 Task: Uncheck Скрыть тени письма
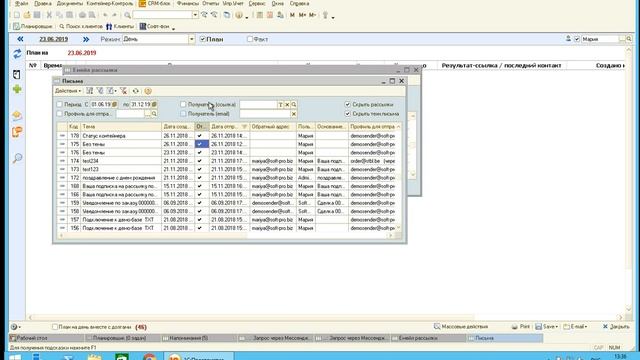click(348, 113)
